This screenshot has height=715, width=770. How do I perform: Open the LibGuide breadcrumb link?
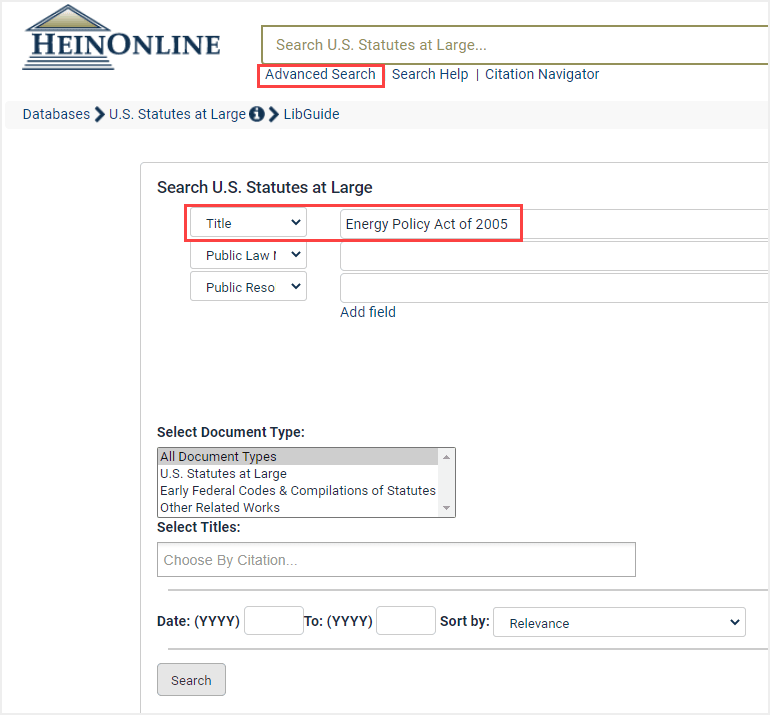311,114
